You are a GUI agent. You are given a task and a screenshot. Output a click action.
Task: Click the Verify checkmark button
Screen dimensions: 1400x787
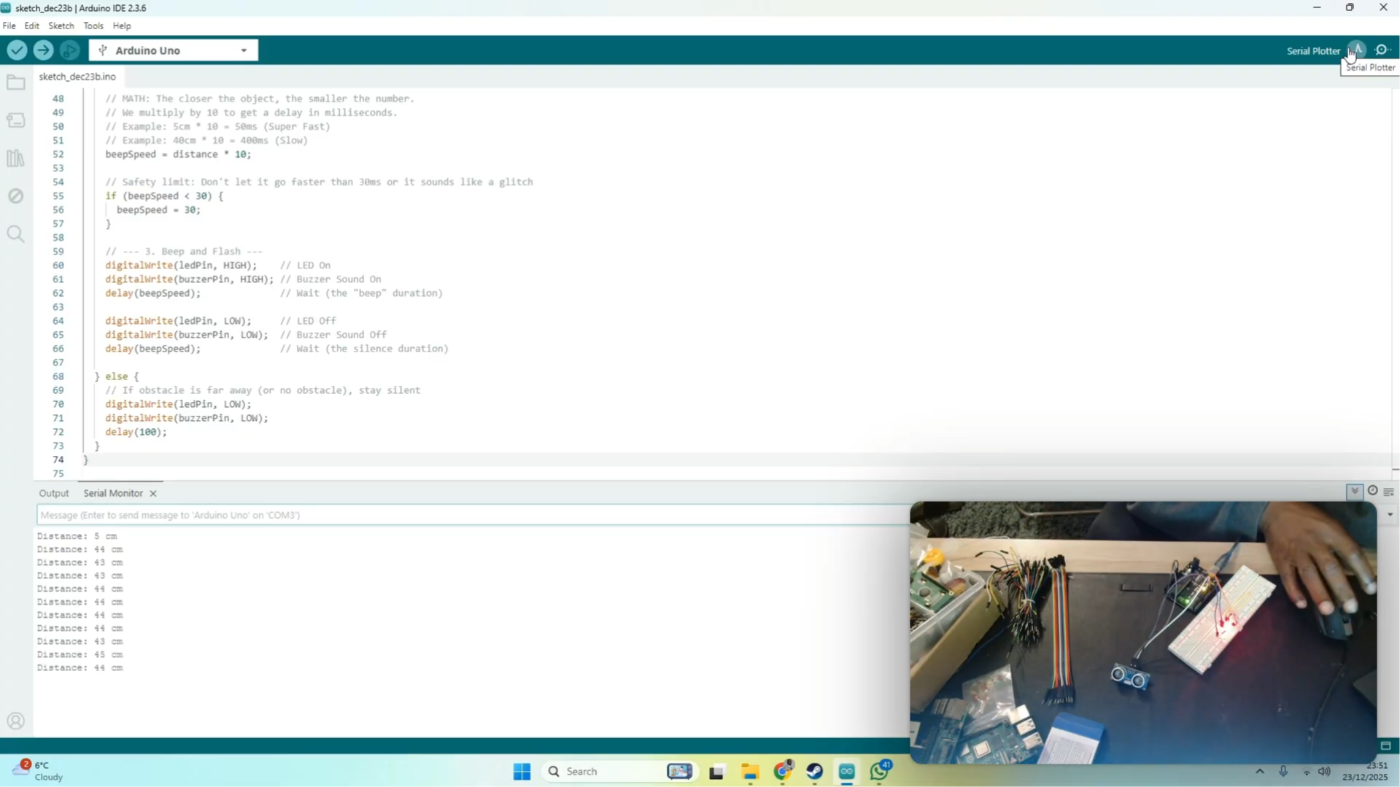tap(17, 50)
